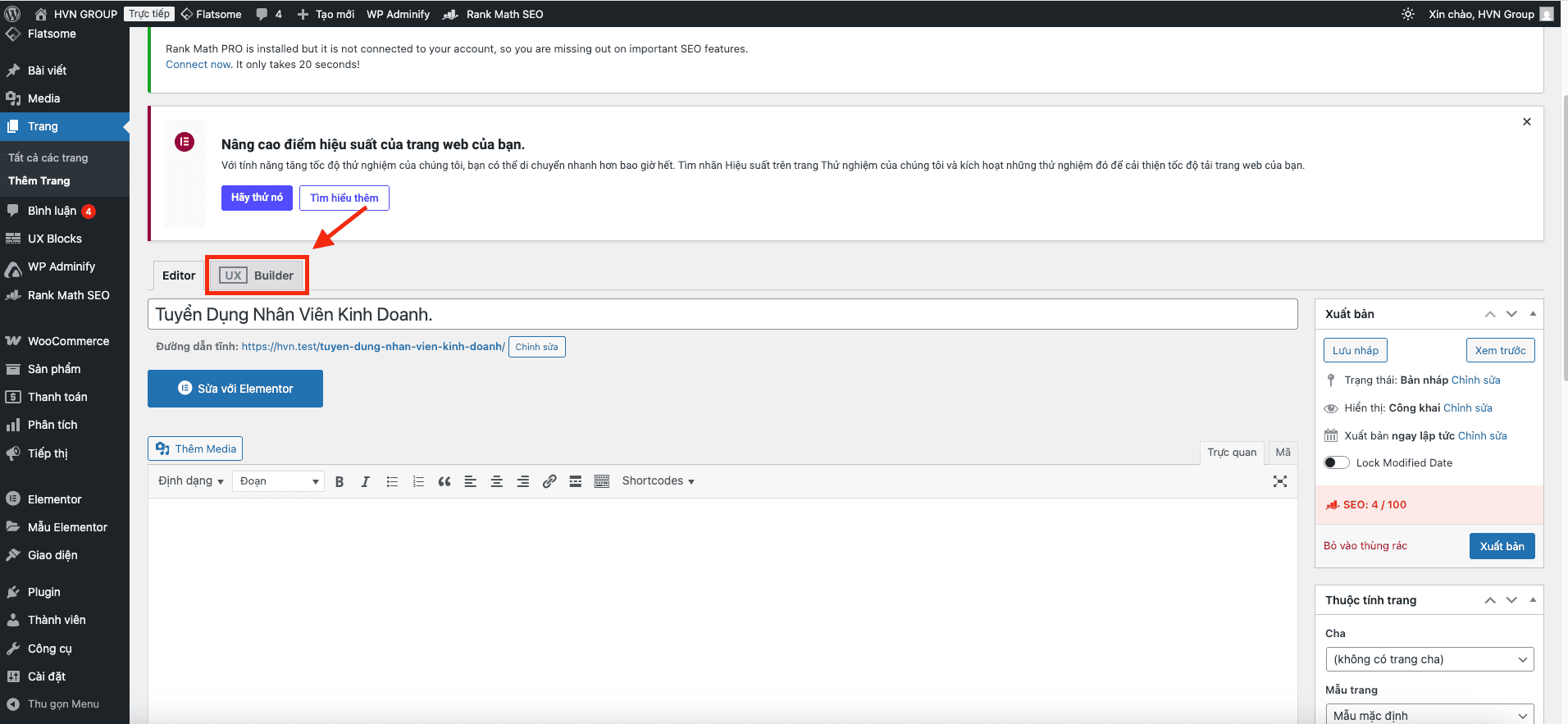Screen dimensions: 1568x724
Task: Insert a bulleted list
Action: (392, 481)
